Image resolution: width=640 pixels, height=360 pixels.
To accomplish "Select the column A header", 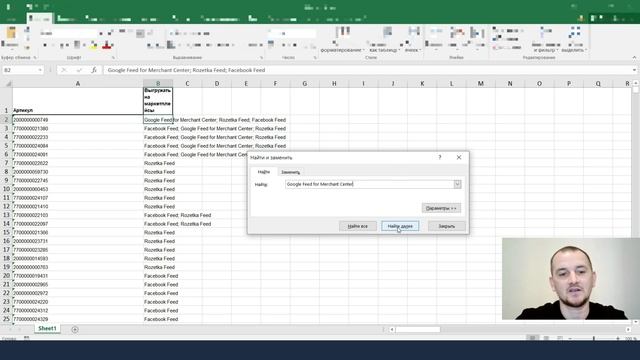I will pyautogui.click(x=78, y=84).
